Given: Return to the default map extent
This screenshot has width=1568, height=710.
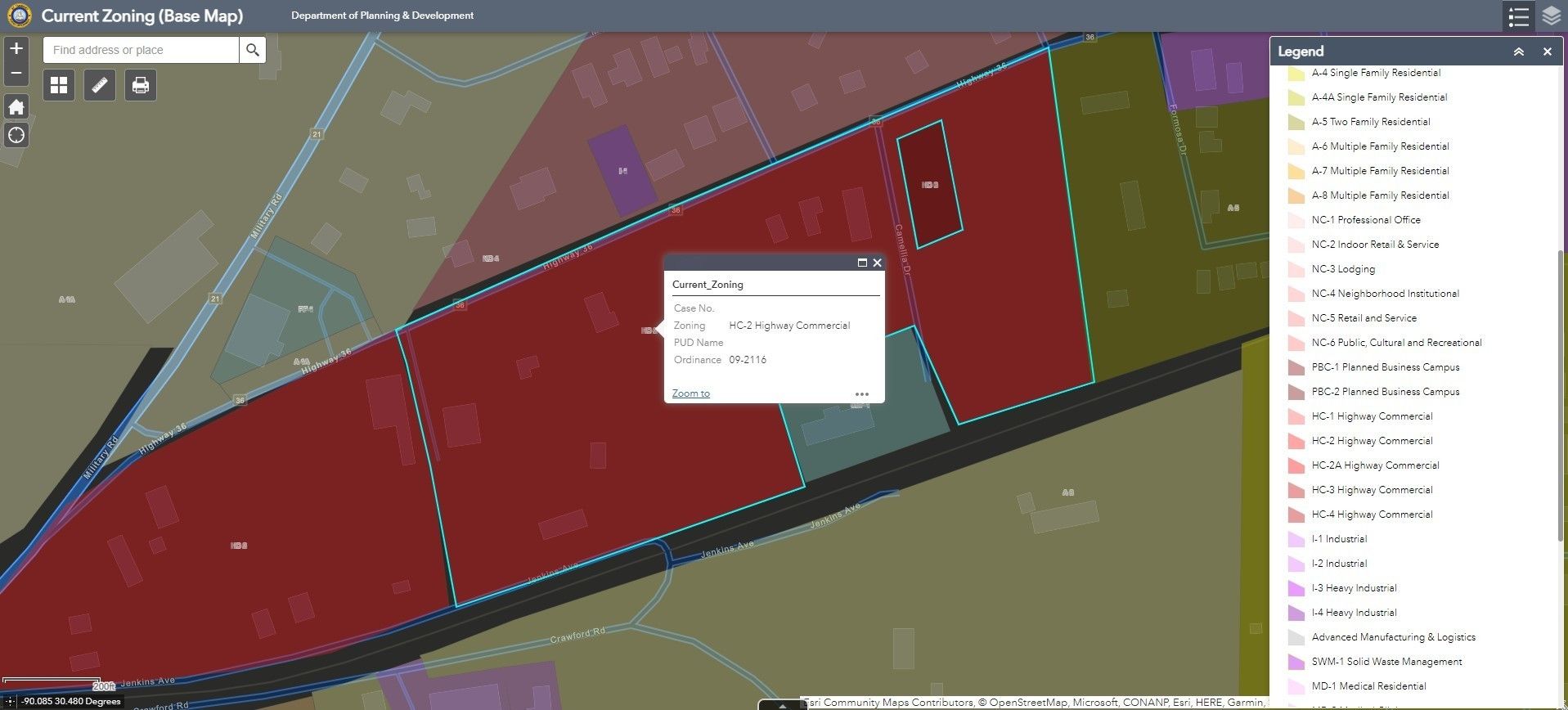Looking at the screenshot, I should point(16,107).
